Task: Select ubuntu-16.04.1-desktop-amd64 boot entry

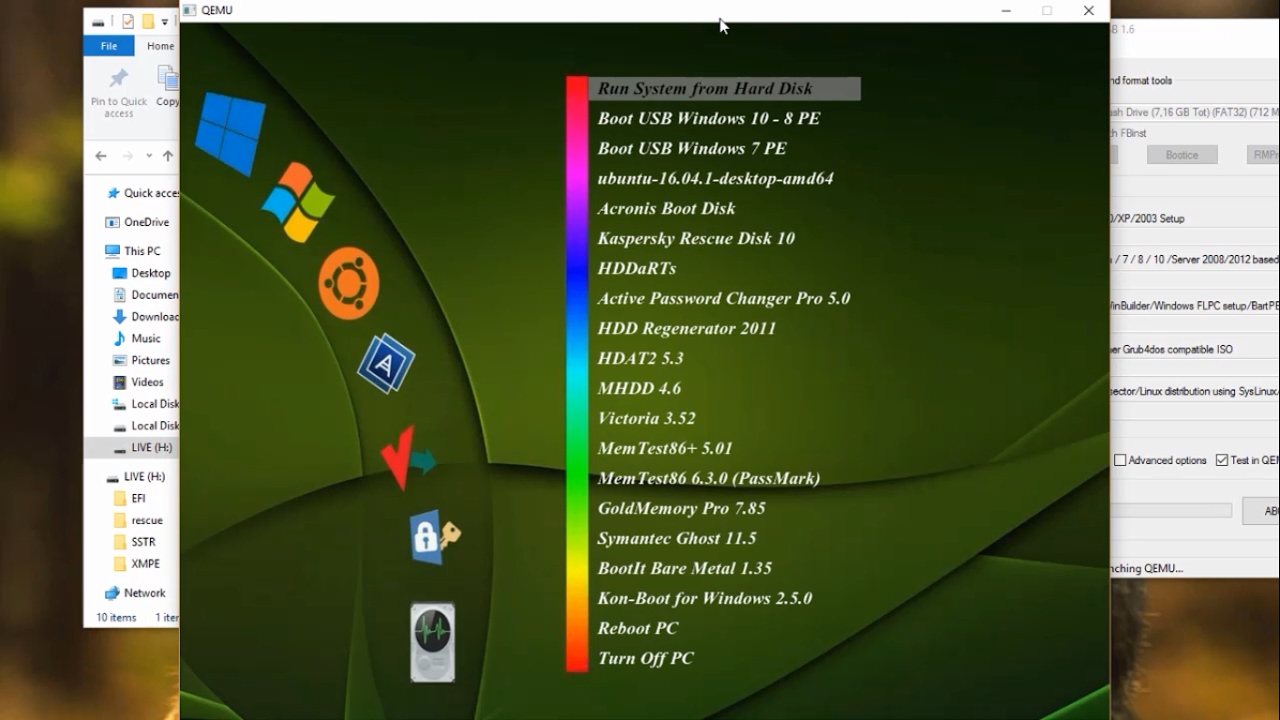Action: click(715, 178)
